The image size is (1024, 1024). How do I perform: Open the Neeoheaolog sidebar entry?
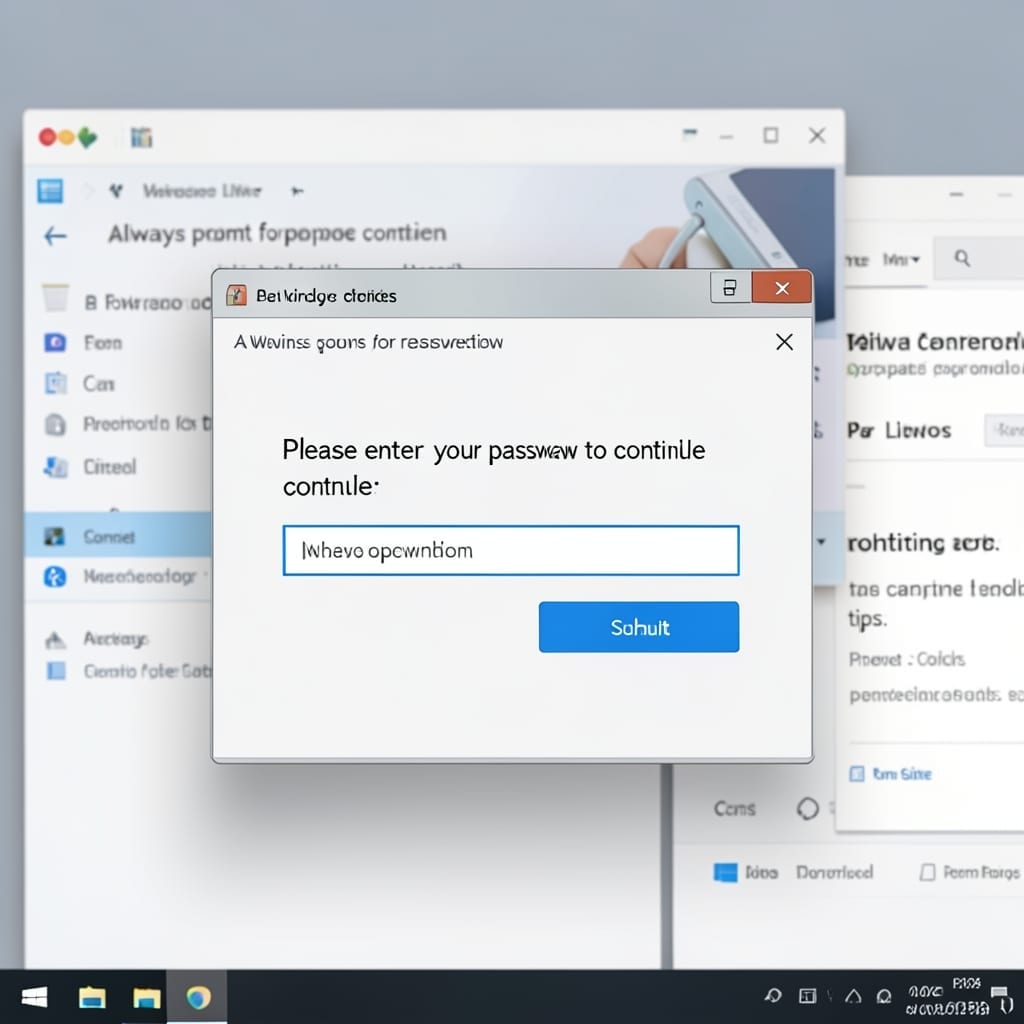pos(140,576)
